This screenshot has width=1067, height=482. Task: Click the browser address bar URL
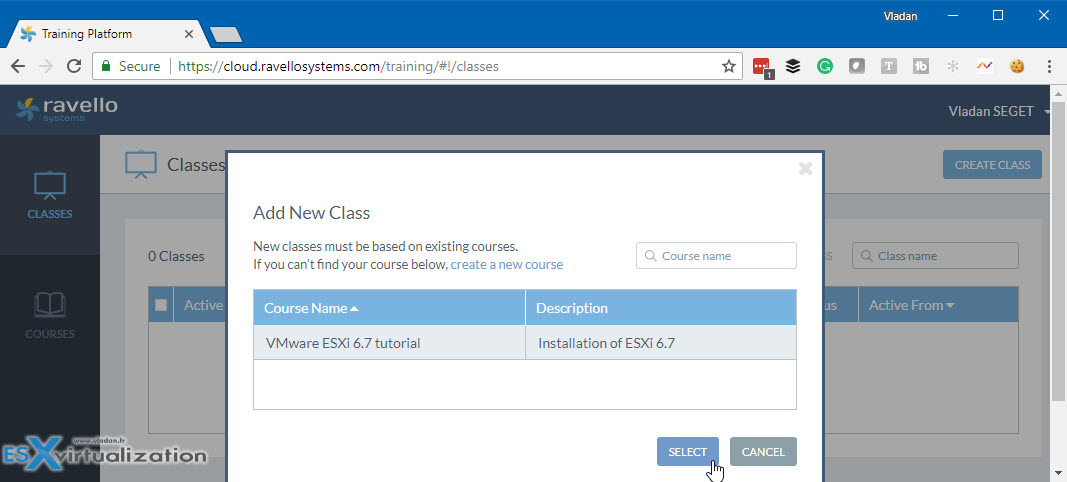click(x=338, y=66)
